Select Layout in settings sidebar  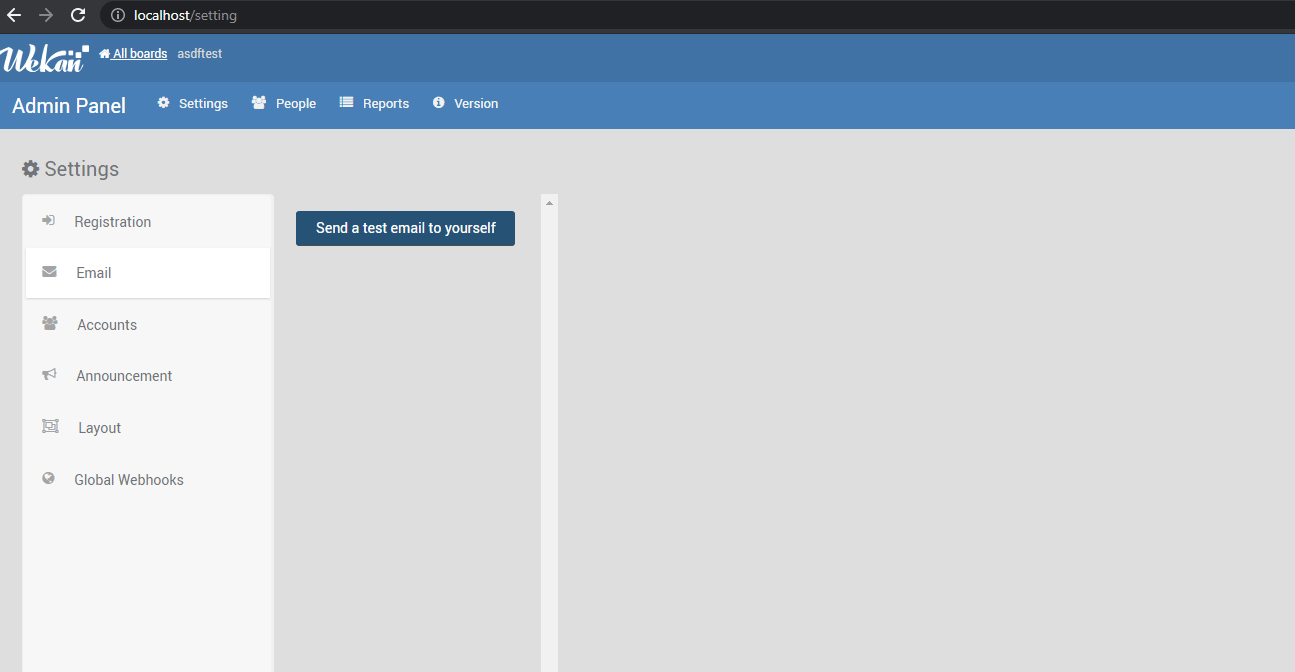148,428
